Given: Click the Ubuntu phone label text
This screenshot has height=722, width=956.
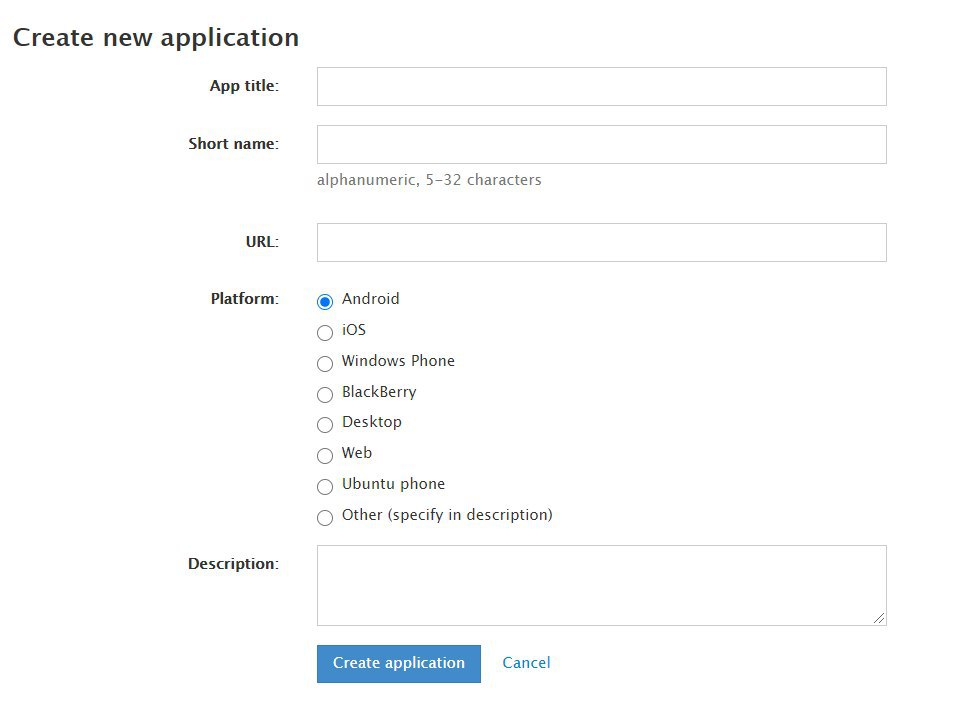Looking at the screenshot, I should tap(393, 484).
